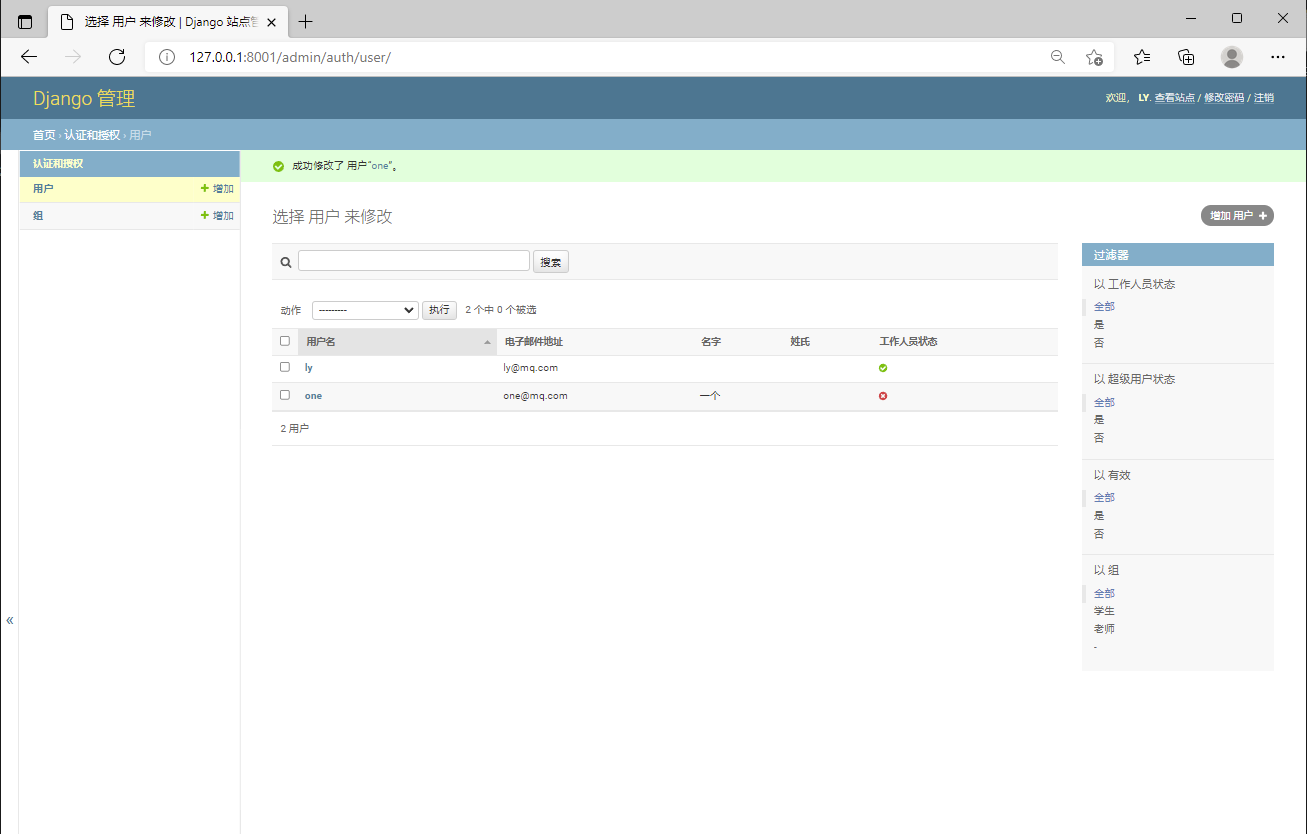The image size is (1307, 834).
Task: Filter 有效 by 否
Action: 1099,534
